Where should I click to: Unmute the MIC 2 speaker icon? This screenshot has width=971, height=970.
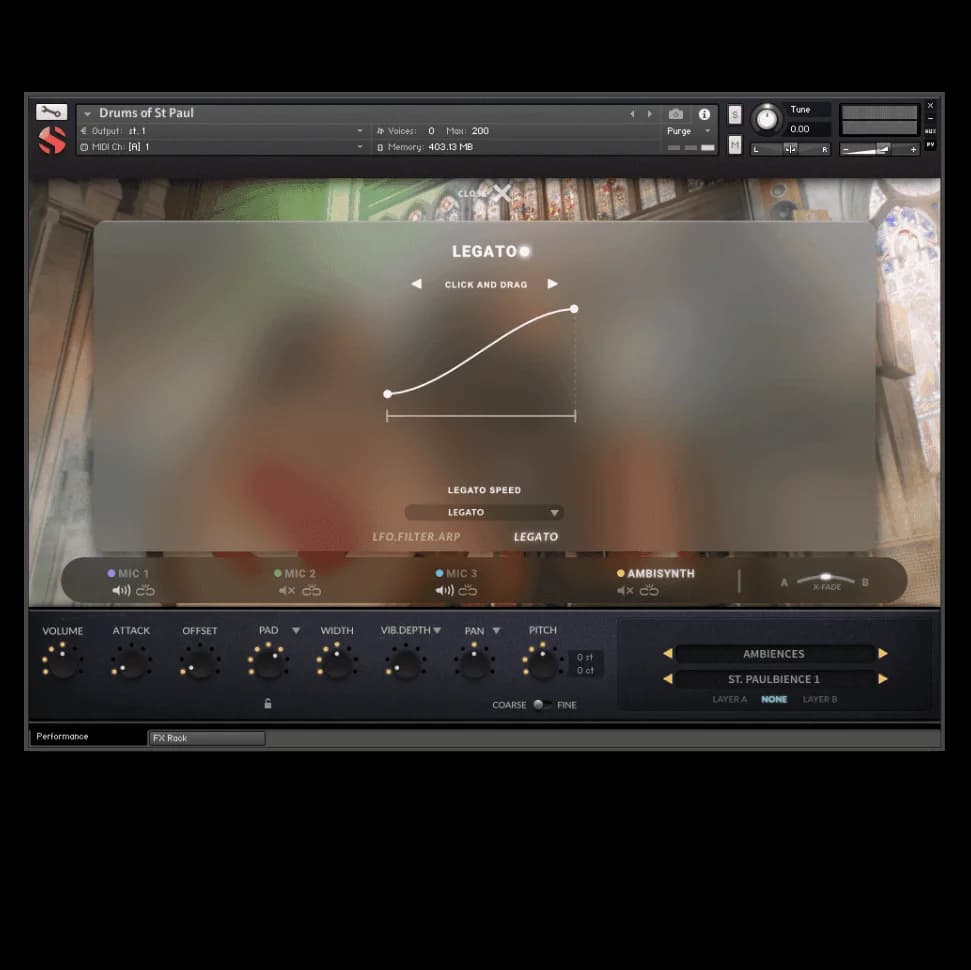coord(287,591)
